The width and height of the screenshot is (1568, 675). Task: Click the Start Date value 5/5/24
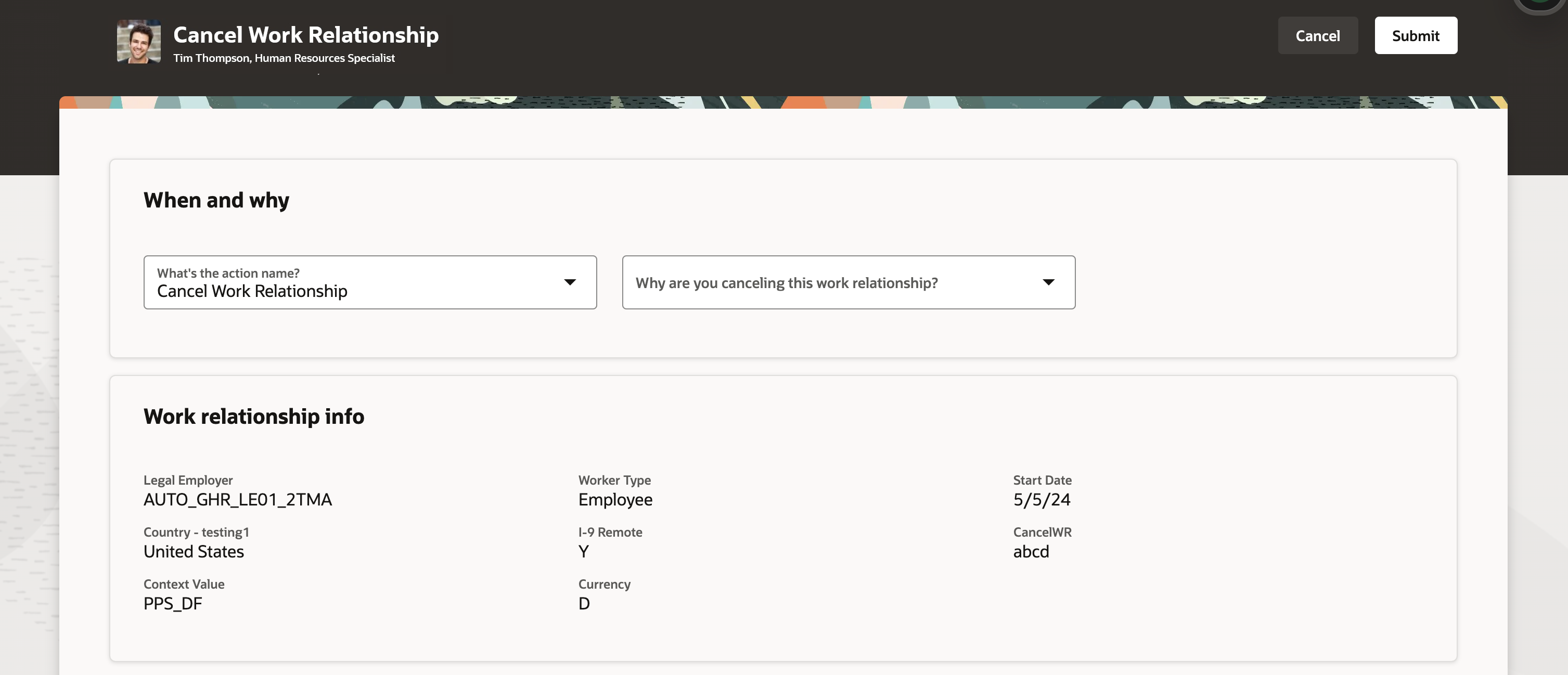point(1042,500)
